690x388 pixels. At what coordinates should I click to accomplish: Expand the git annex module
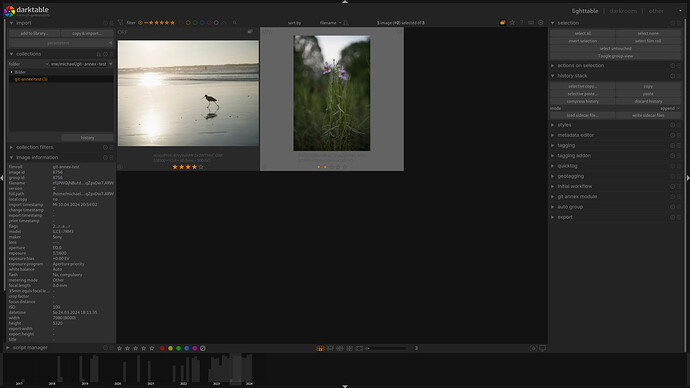pos(553,197)
